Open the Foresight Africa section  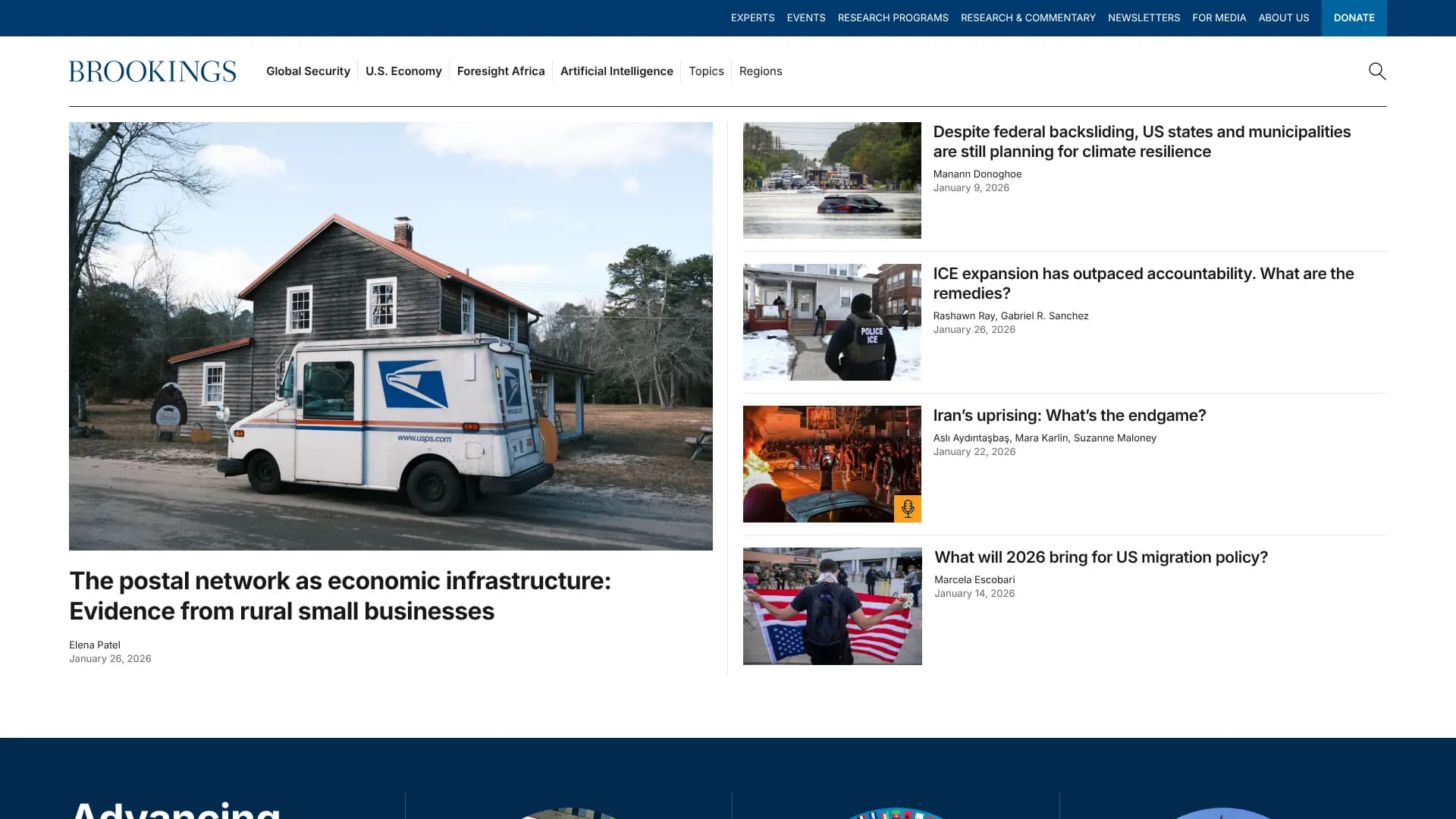pyautogui.click(x=500, y=71)
